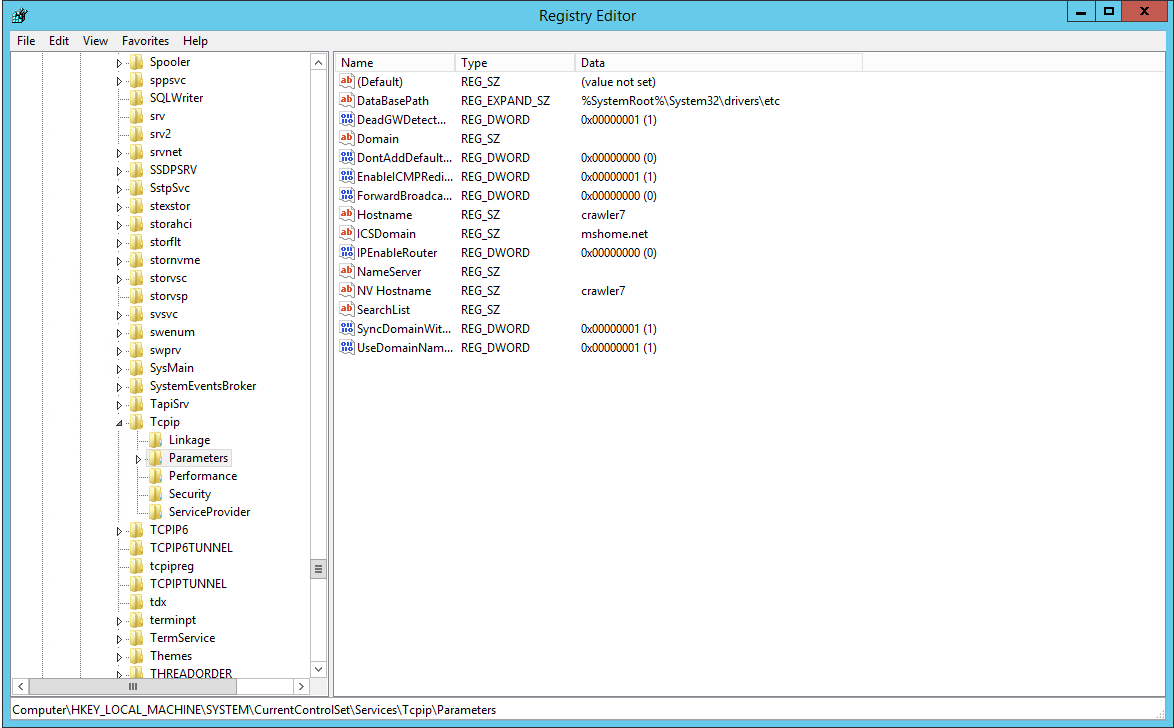The image size is (1174, 728).
Task: Expand the TCPIP6 tree node
Action: click(x=119, y=531)
